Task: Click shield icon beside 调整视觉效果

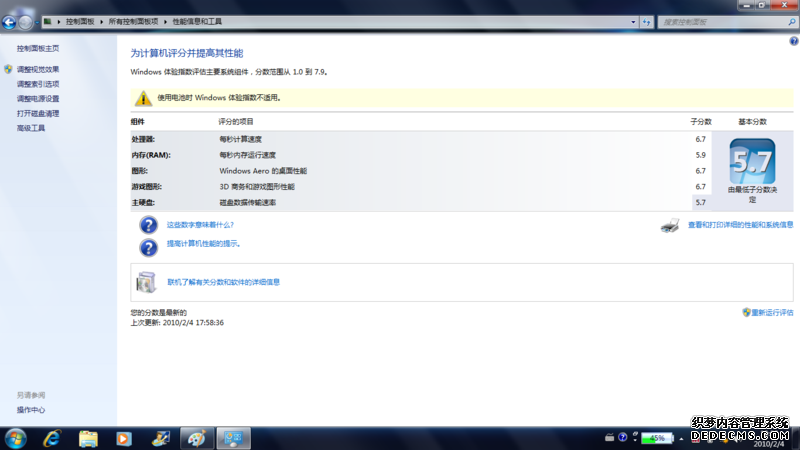Action: click(8, 69)
